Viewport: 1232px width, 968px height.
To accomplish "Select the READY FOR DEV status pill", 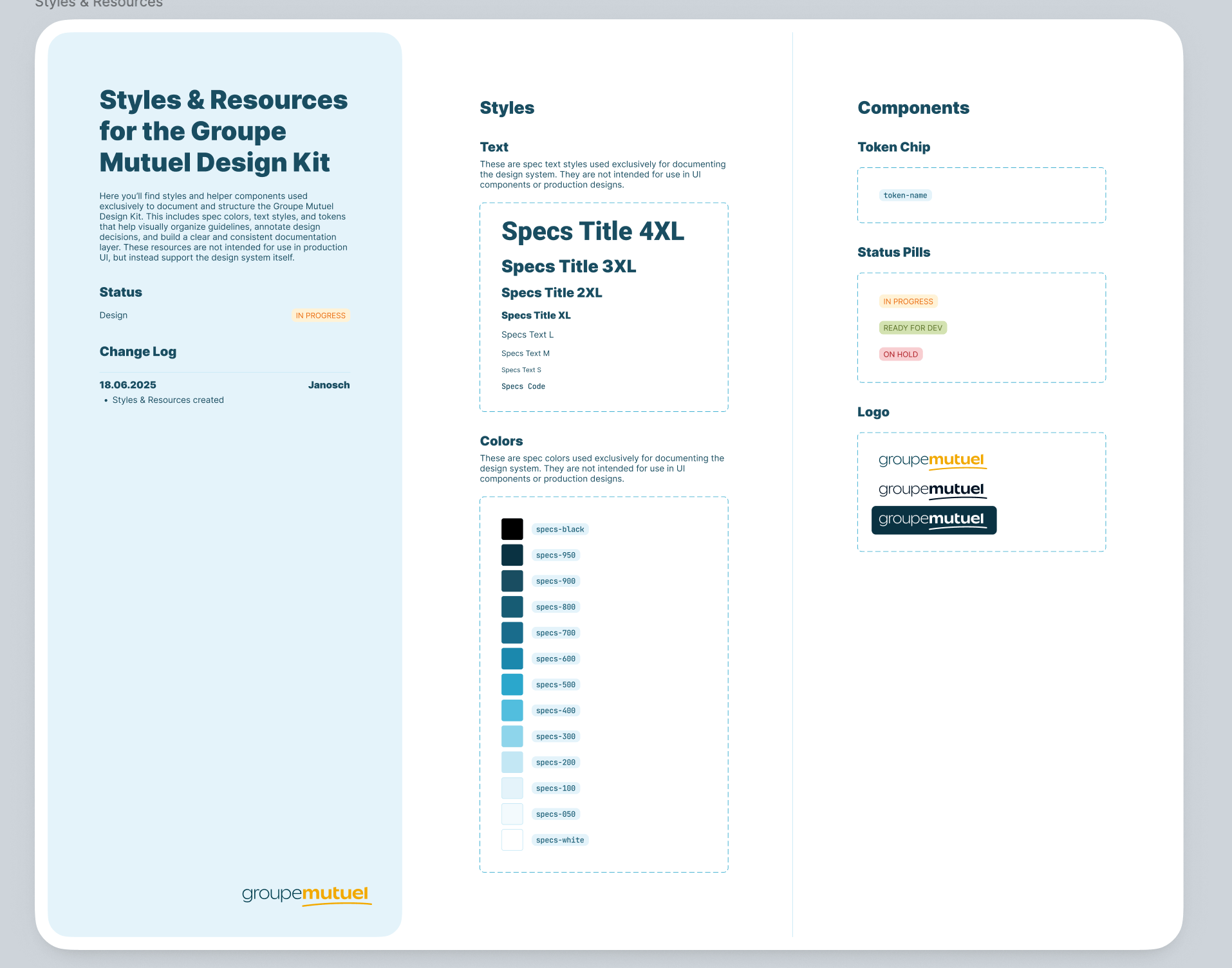I will tap(912, 328).
